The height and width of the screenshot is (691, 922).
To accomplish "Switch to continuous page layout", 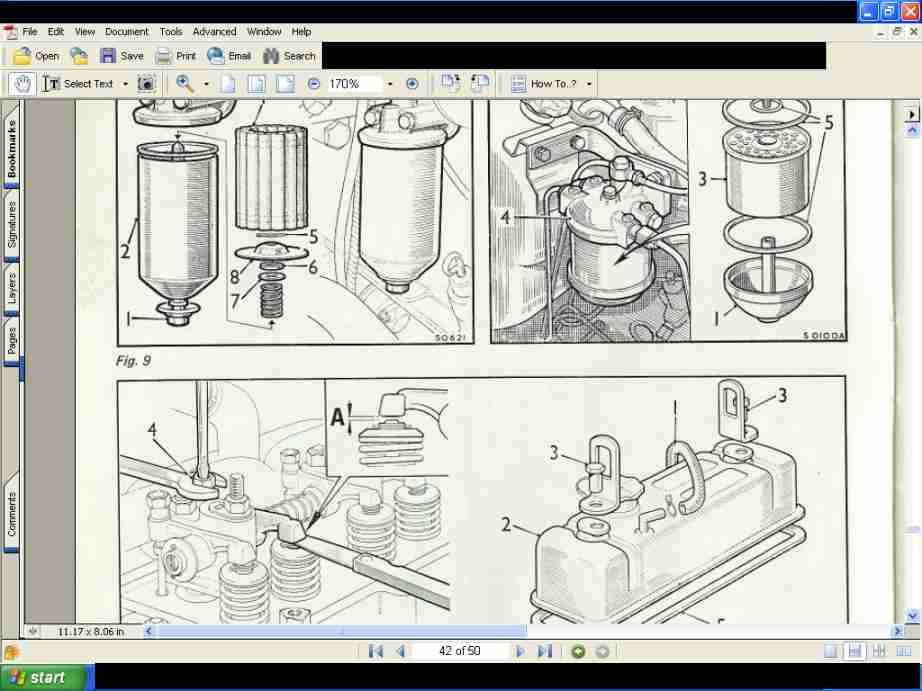I will 854,651.
